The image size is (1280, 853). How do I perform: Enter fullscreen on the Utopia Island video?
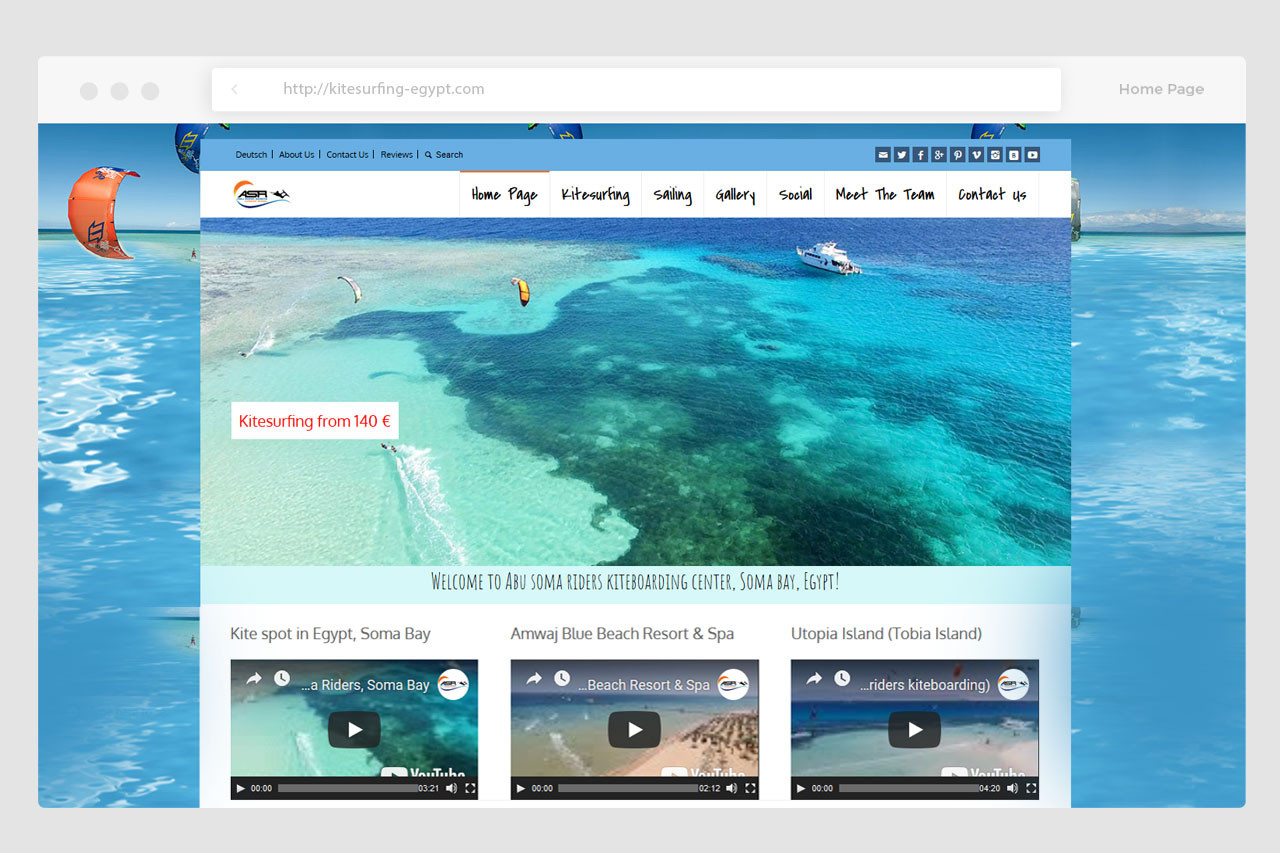click(1031, 789)
